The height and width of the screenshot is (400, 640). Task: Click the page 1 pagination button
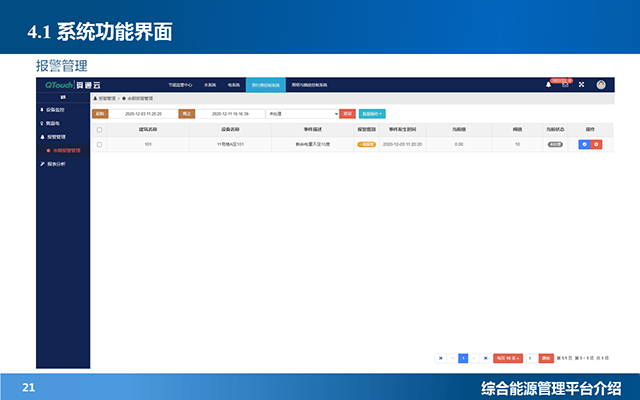coord(463,358)
